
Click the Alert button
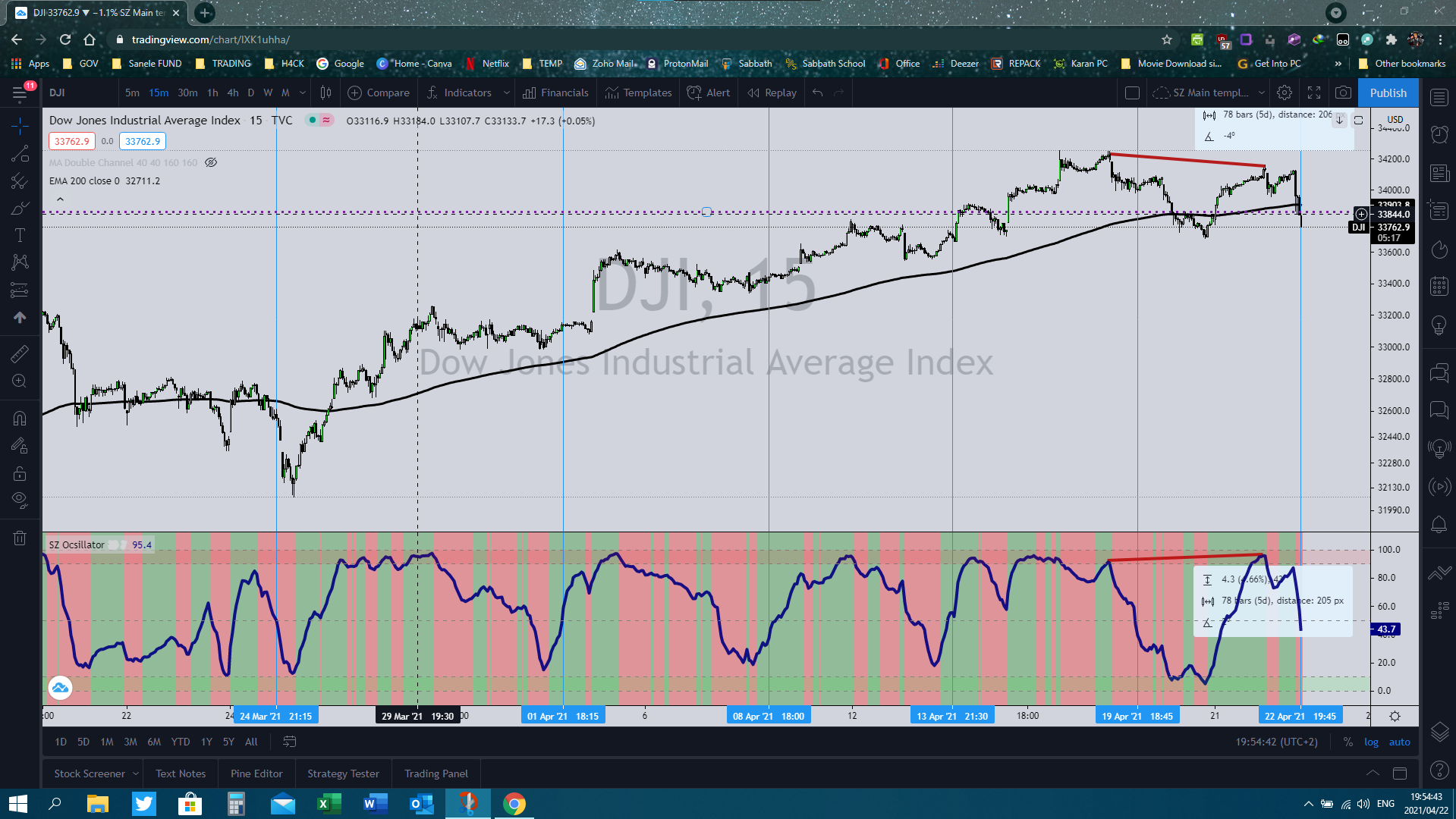pyautogui.click(x=709, y=93)
